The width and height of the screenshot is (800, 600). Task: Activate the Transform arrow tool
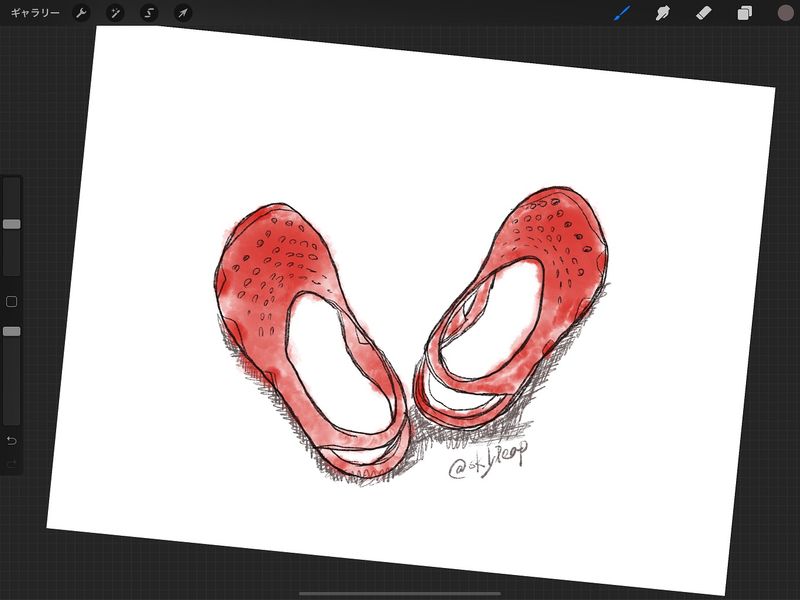[x=182, y=13]
